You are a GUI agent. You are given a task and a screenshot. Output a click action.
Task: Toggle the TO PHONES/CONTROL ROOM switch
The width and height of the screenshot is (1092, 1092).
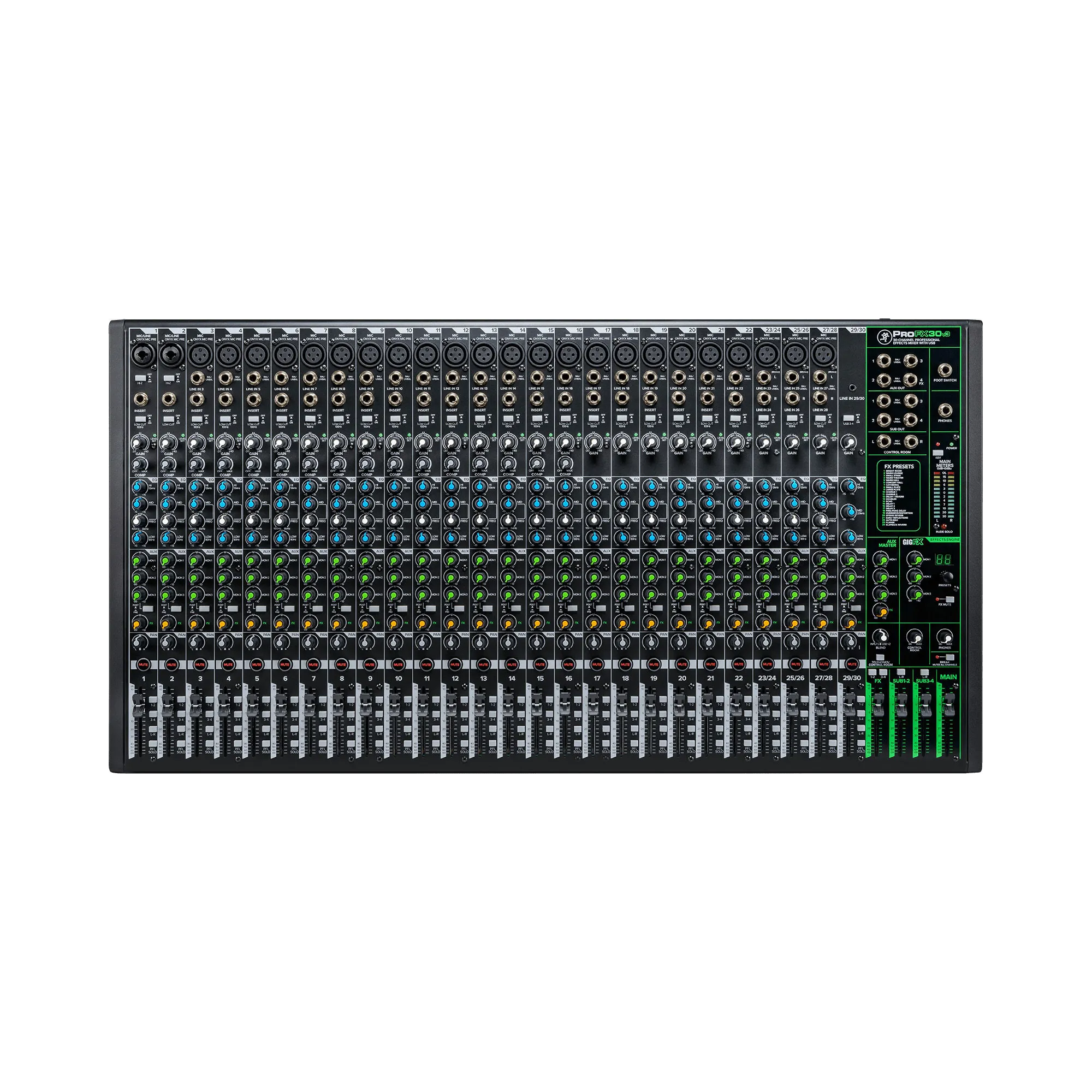[x=881, y=658]
